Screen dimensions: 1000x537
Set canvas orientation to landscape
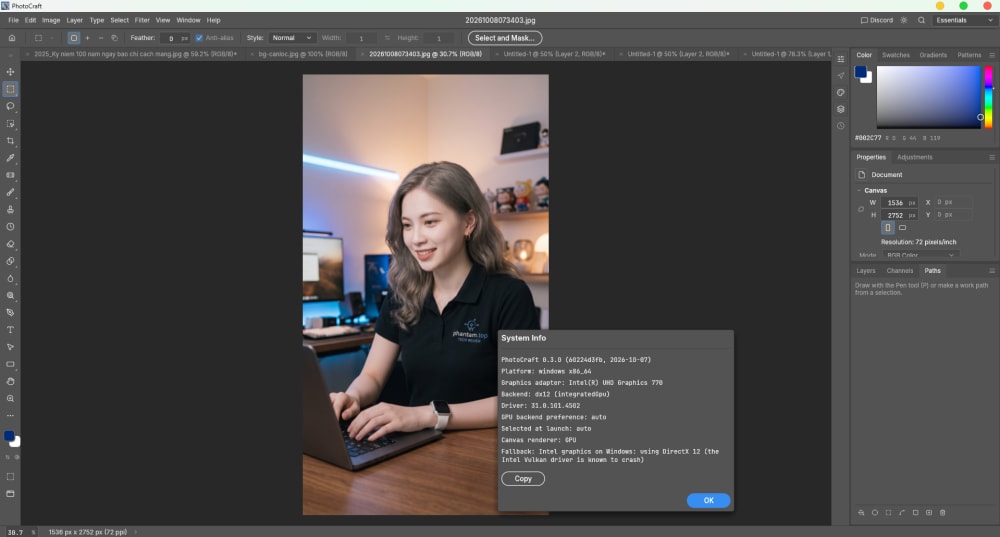(x=902, y=228)
